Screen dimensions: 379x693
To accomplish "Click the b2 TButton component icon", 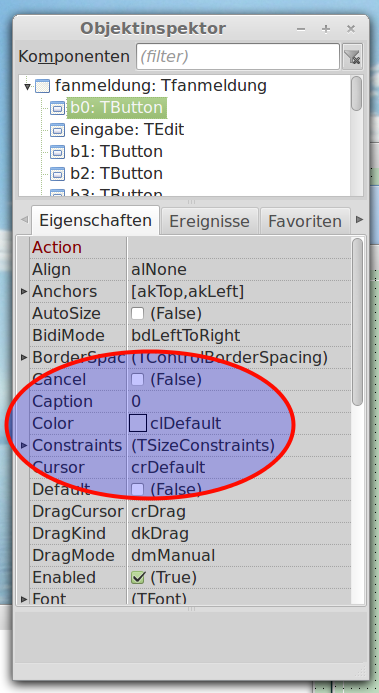I will point(57,174).
